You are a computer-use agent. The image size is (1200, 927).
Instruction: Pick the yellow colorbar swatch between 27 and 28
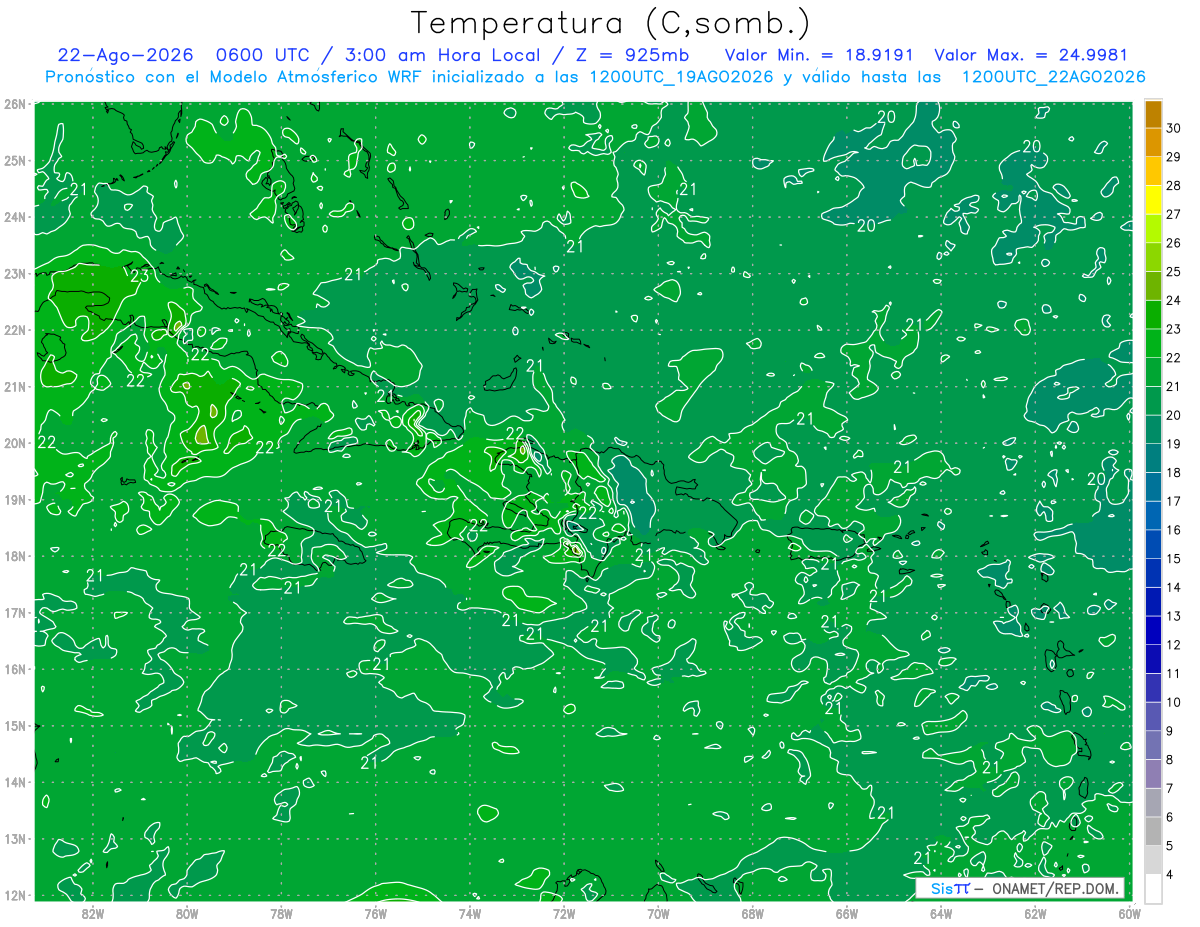click(1154, 199)
